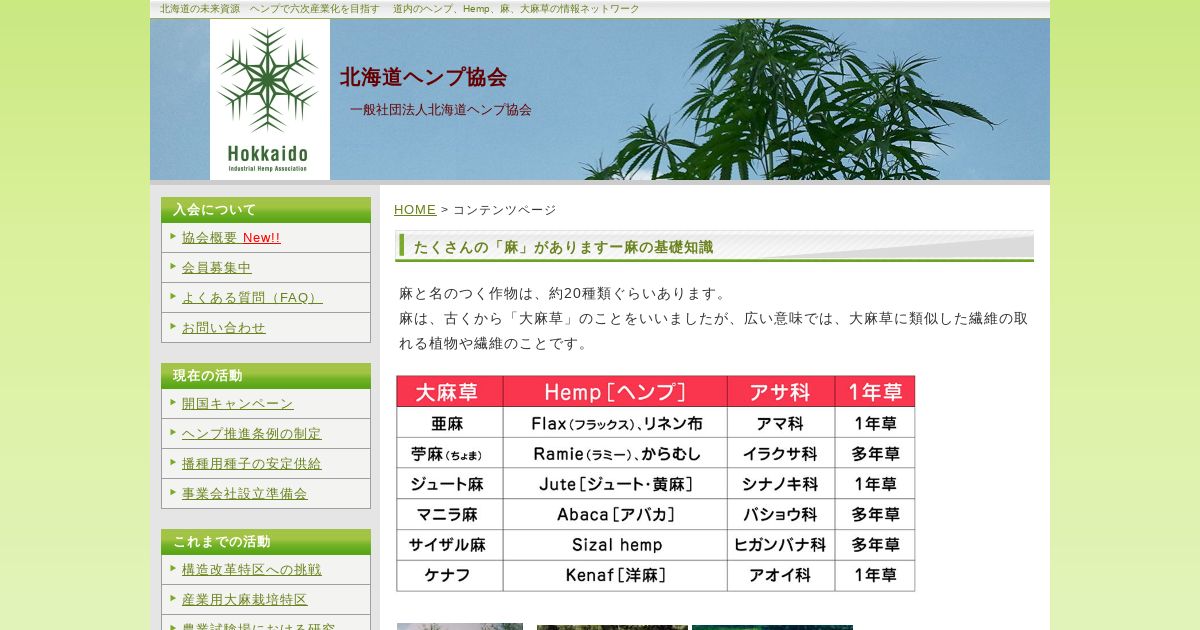The image size is (1200, 630).
Task: Click the アマ科 table cell
Action: (x=781, y=423)
